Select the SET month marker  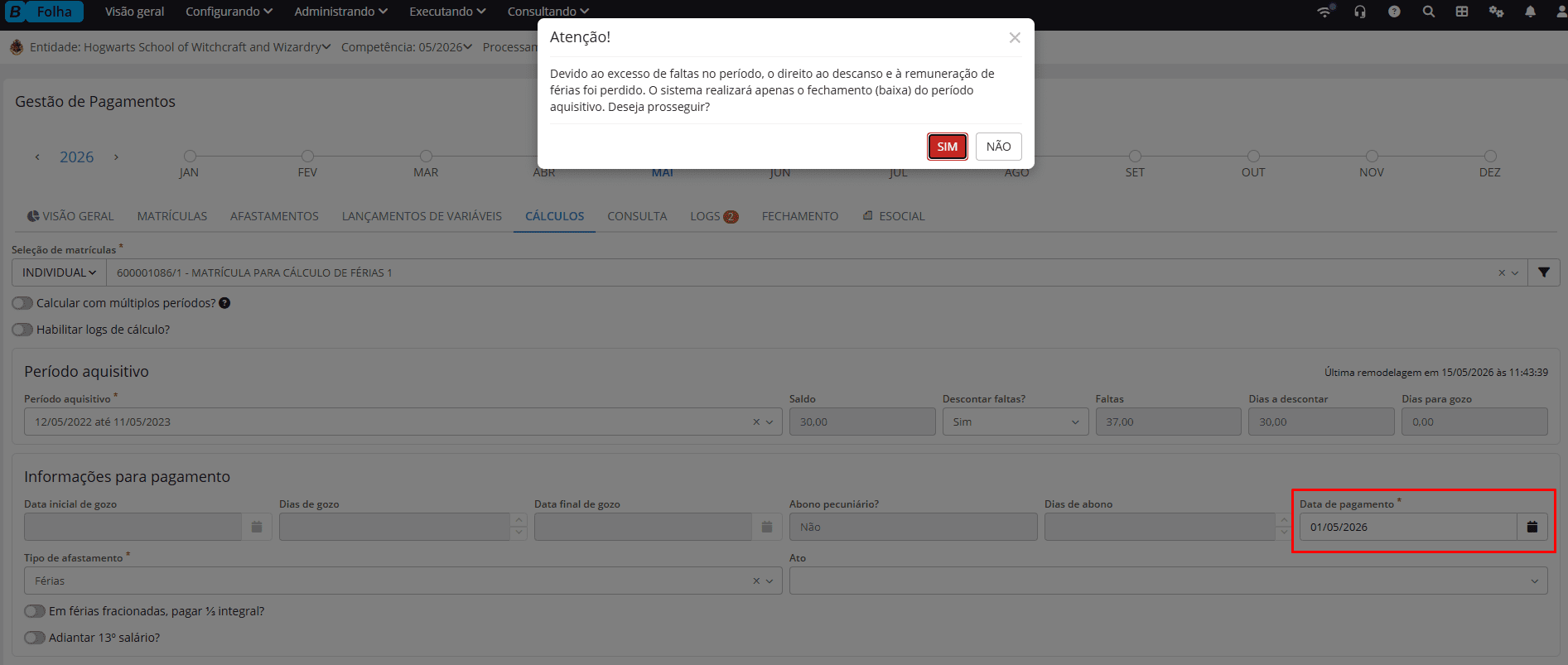(1135, 156)
